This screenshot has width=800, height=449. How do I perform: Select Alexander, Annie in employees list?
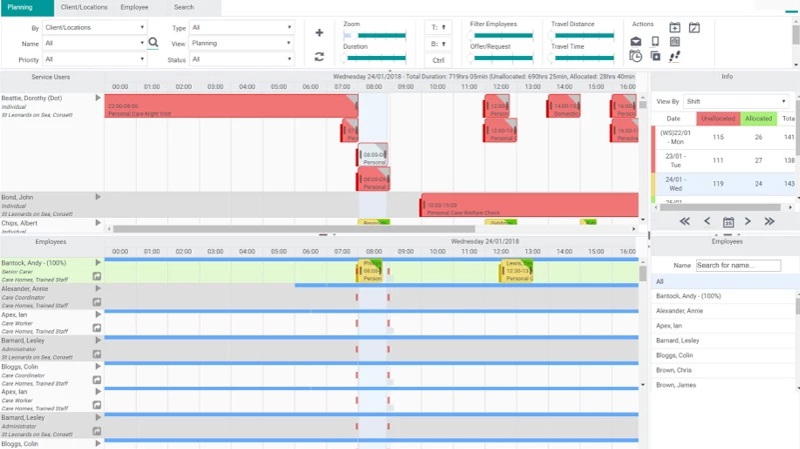tap(680, 311)
